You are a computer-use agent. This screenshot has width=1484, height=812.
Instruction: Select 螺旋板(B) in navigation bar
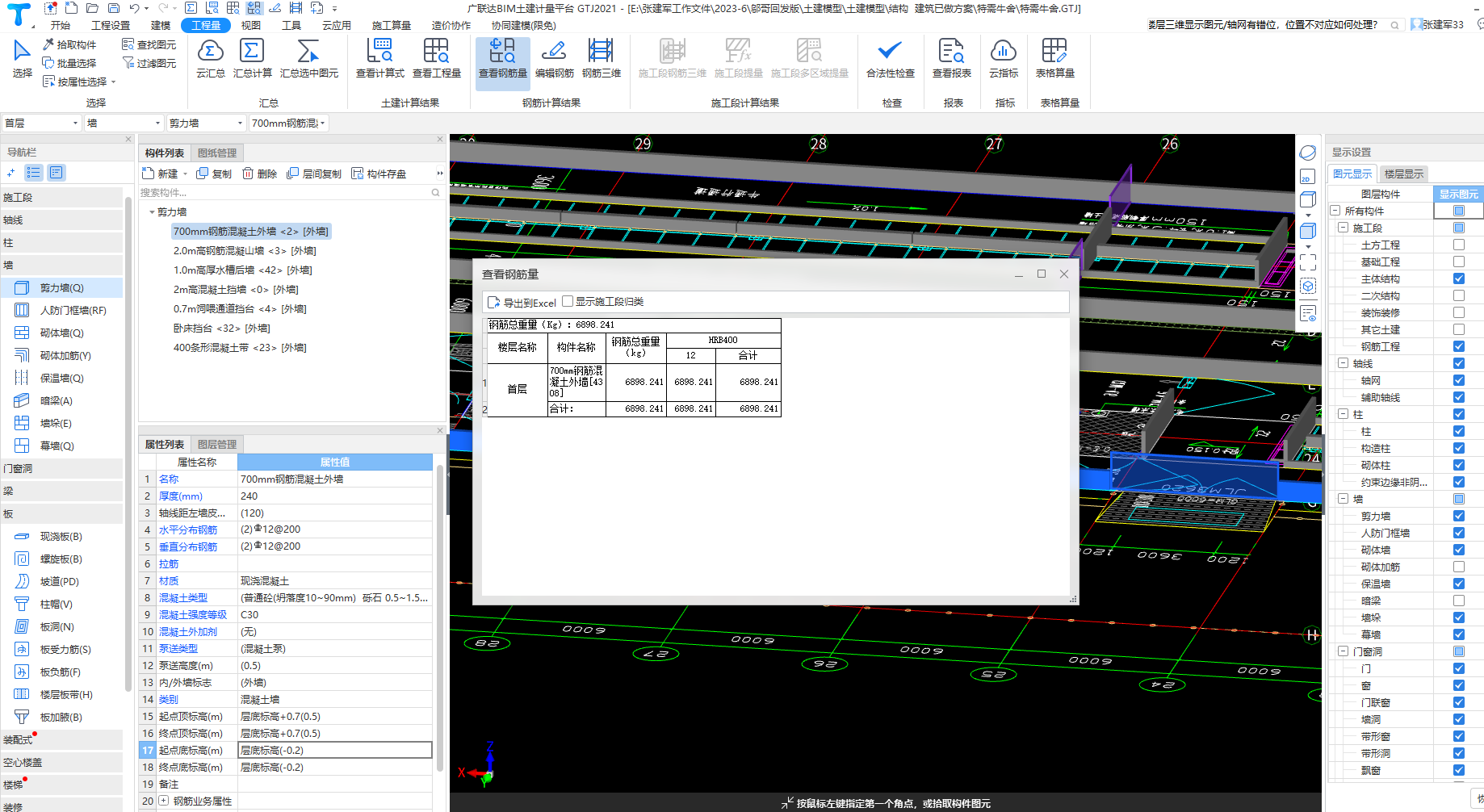(x=61, y=559)
